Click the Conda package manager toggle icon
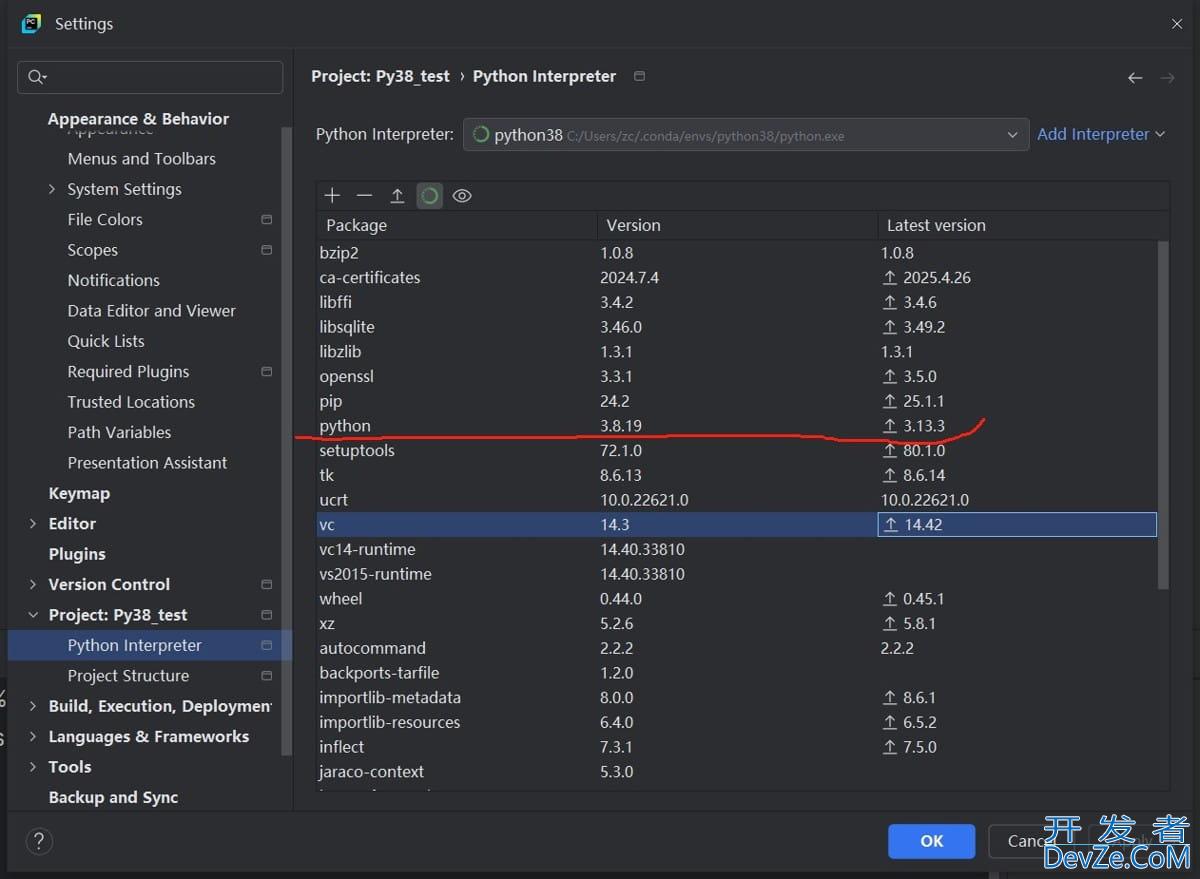Viewport: 1200px width, 879px height. click(429, 196)
